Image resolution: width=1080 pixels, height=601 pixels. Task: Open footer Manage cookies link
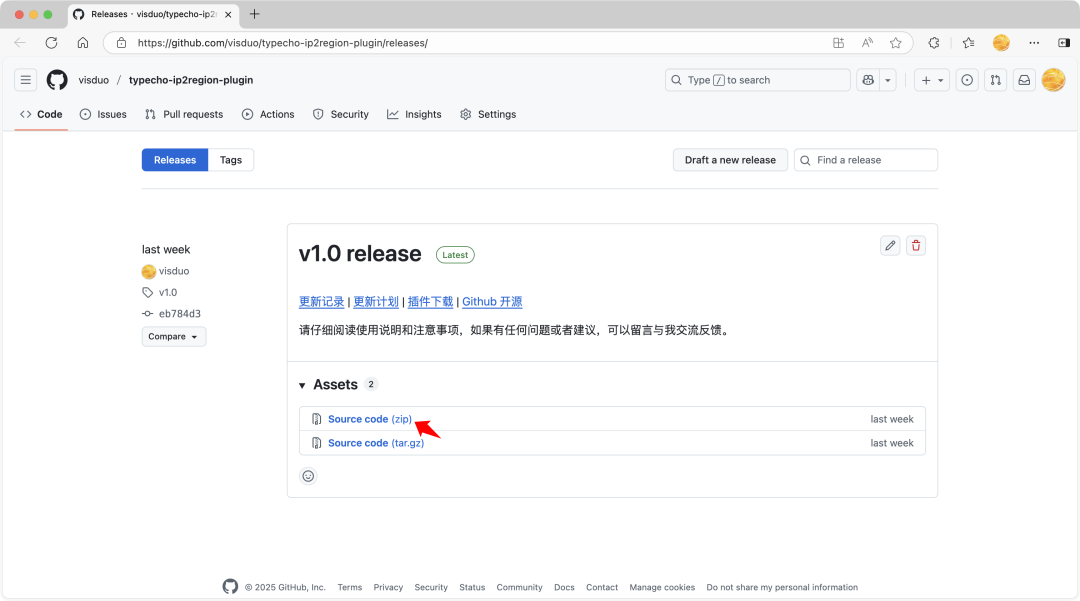(662, 587)
